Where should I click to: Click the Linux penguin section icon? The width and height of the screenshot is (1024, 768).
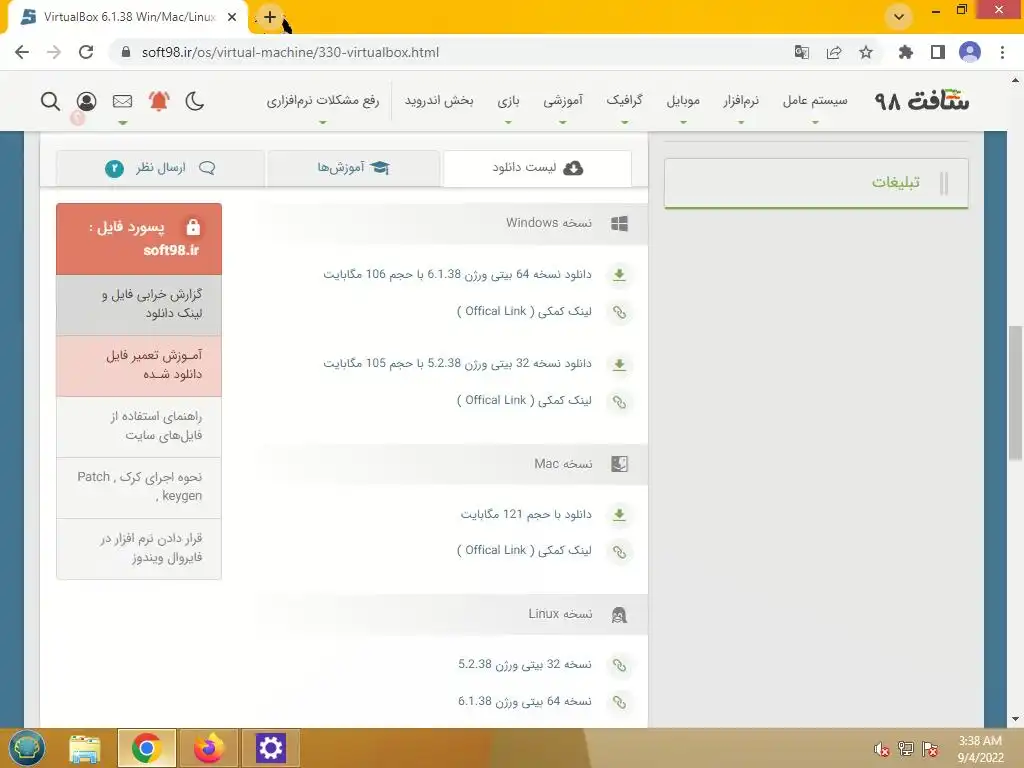coord(619,615)
